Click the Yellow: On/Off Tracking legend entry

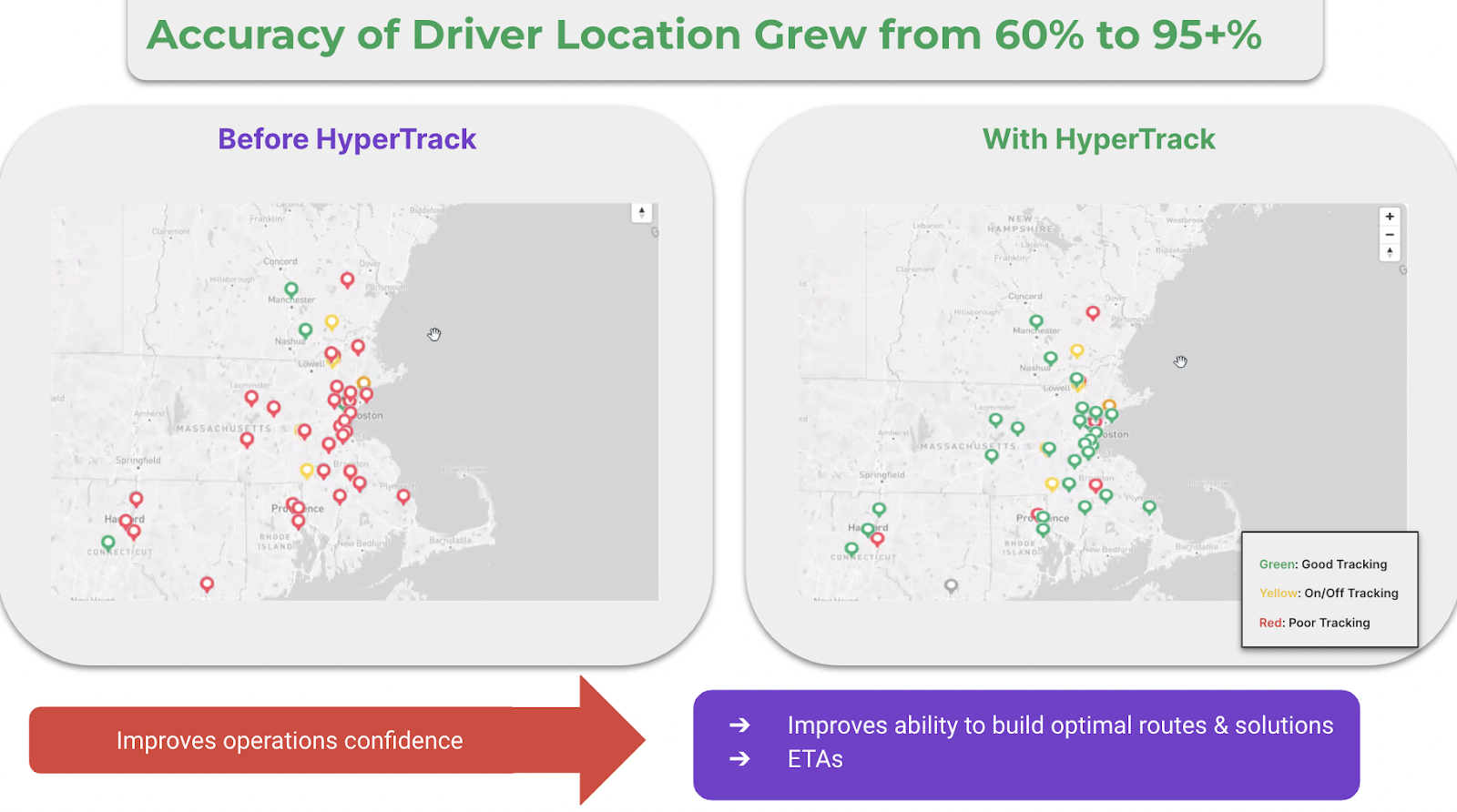pos(1329,594)
